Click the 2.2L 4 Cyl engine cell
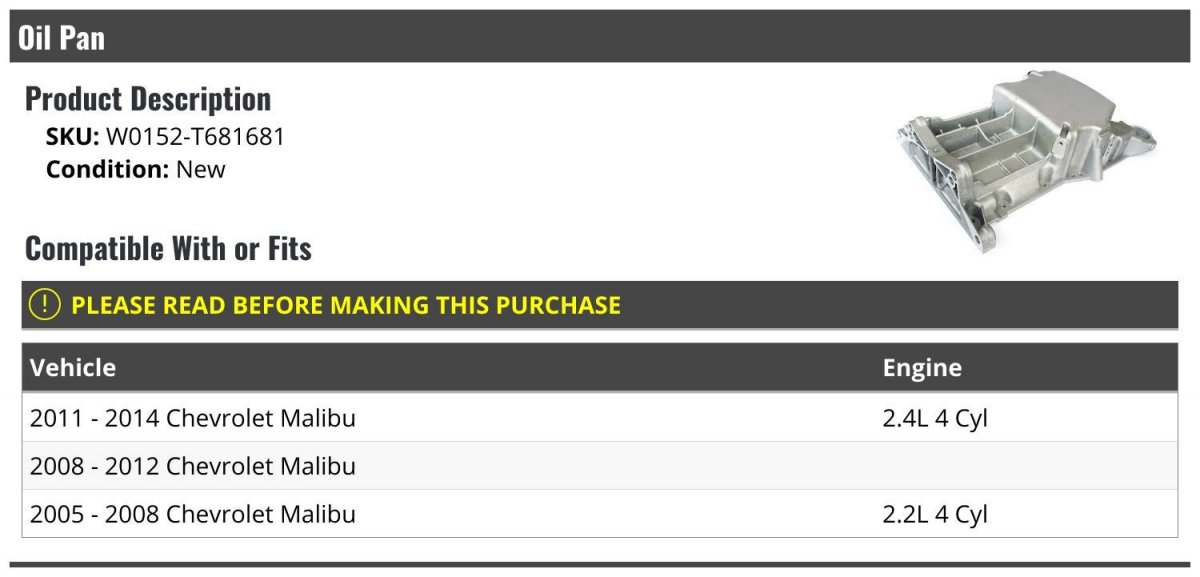The width and height of the screenshot is (1200, 577). click(934, 514)
